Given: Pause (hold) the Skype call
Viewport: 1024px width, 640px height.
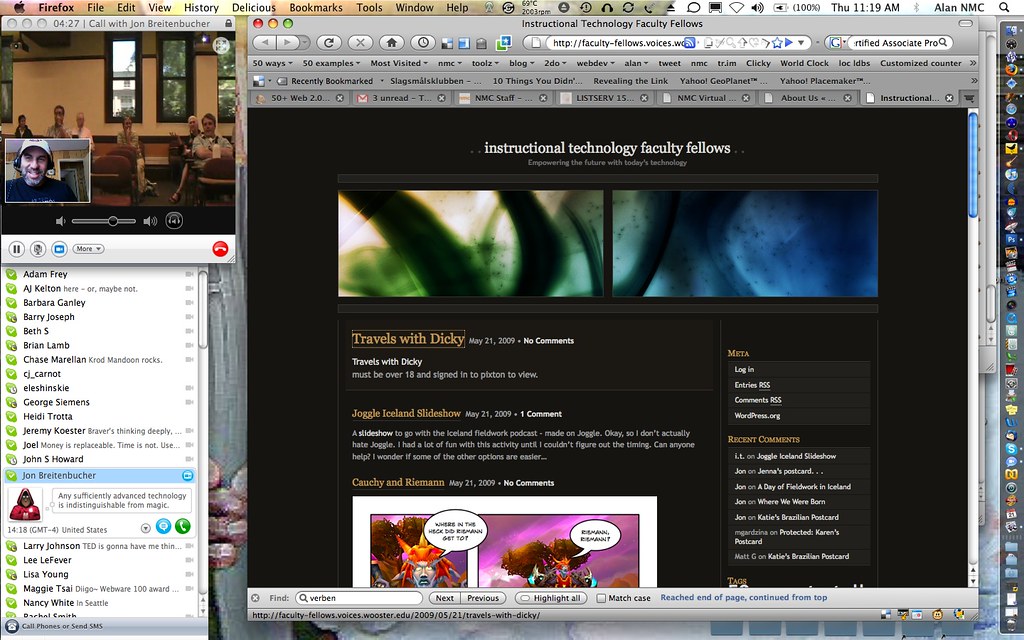Looking at the screenshot, I should point(17,249).
